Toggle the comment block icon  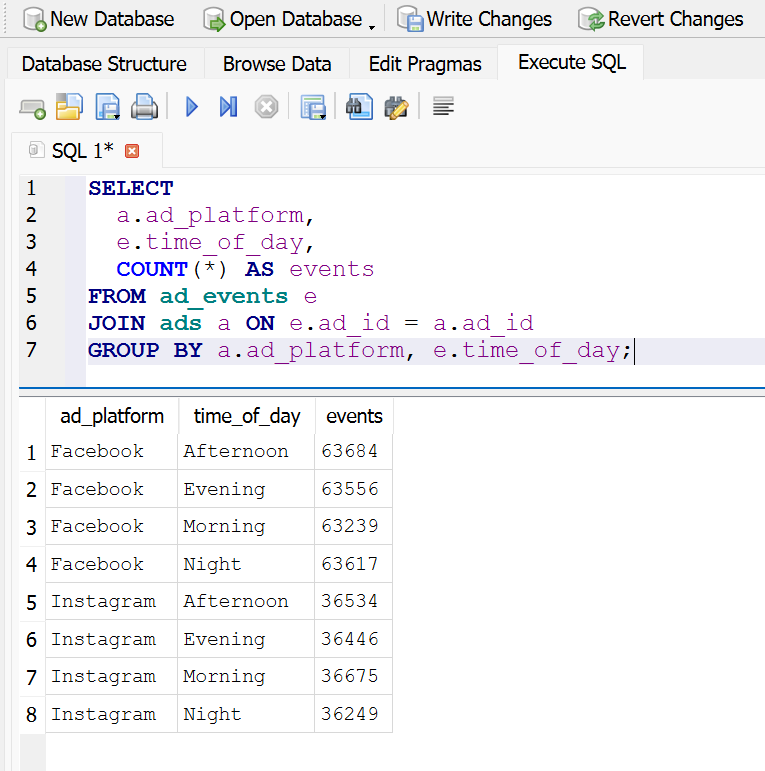tap(444, 107)
